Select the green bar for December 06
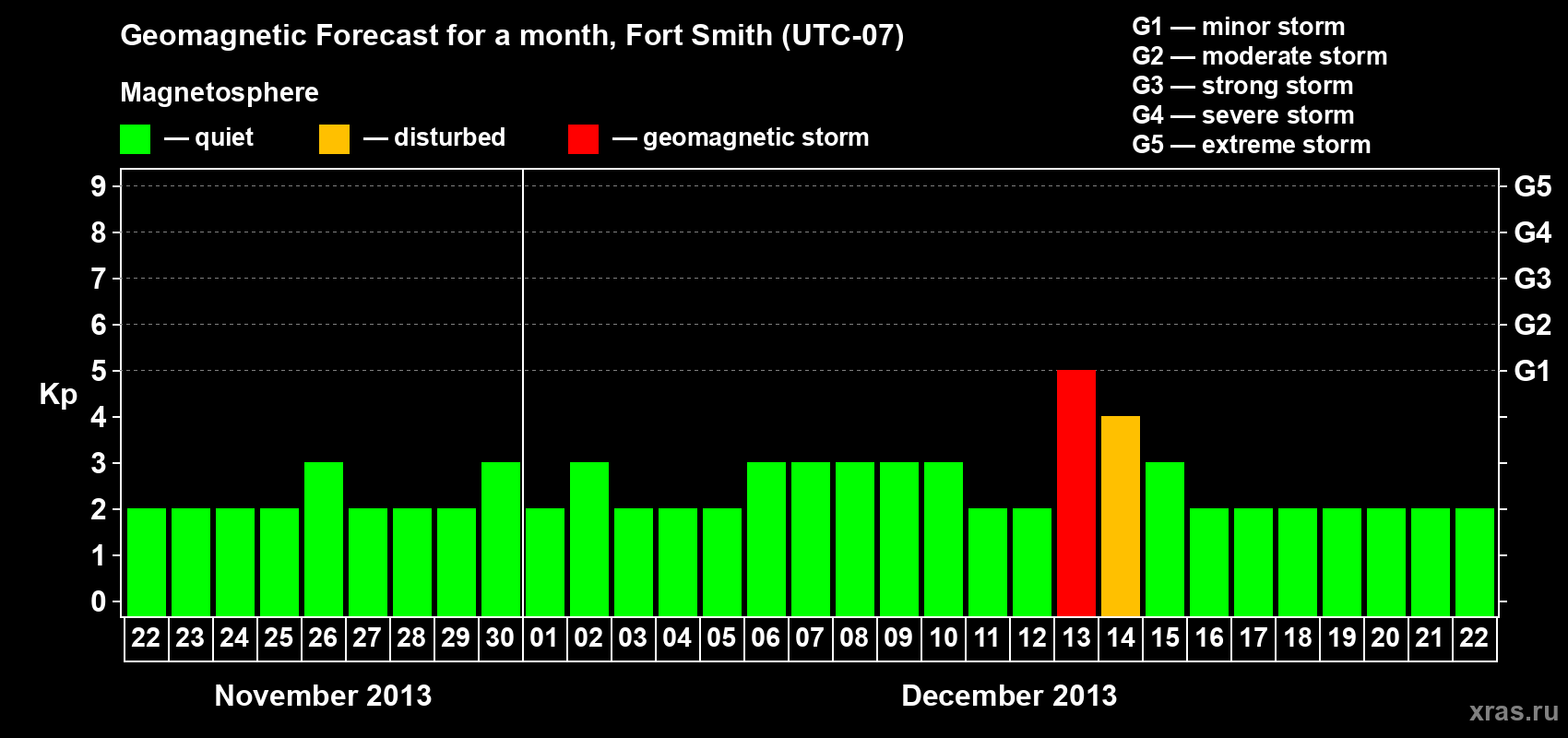The width and height of the screenshot is (1568, 738). click(766, 539)
